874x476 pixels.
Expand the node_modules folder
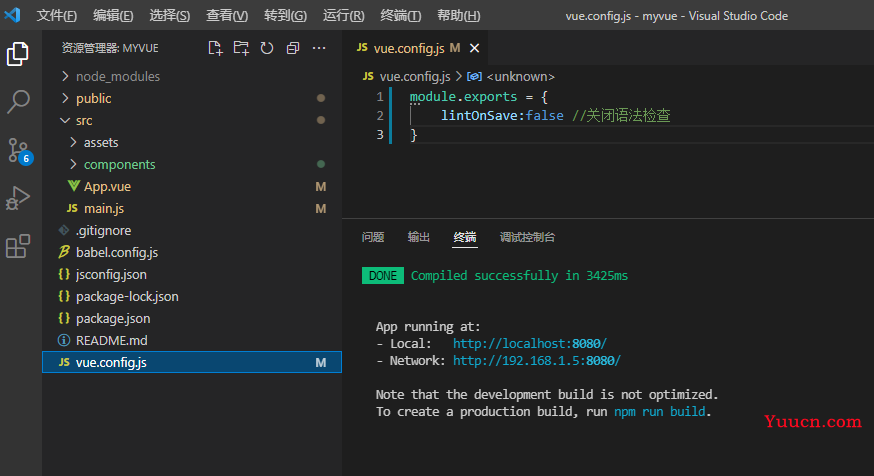point(65,76)
